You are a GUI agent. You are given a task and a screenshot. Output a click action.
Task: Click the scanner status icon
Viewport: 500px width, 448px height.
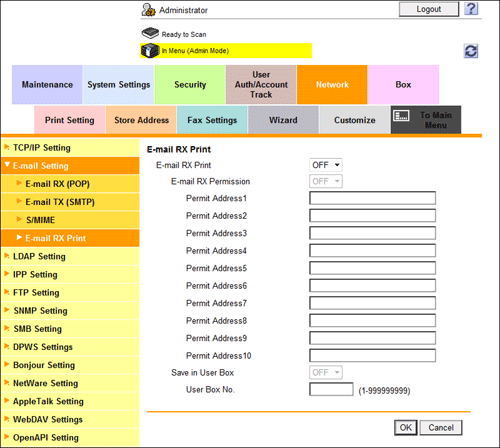150,33
